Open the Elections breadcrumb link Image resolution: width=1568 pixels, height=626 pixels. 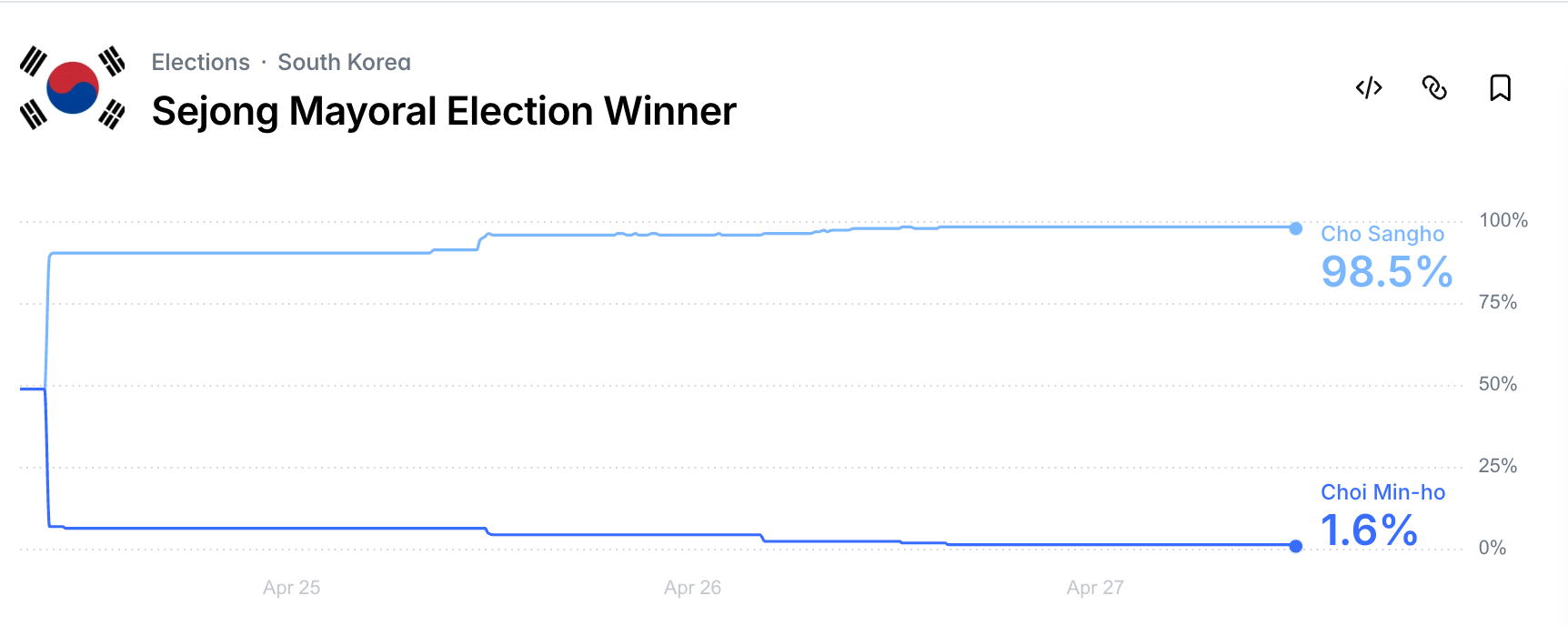tap(200, 62)
